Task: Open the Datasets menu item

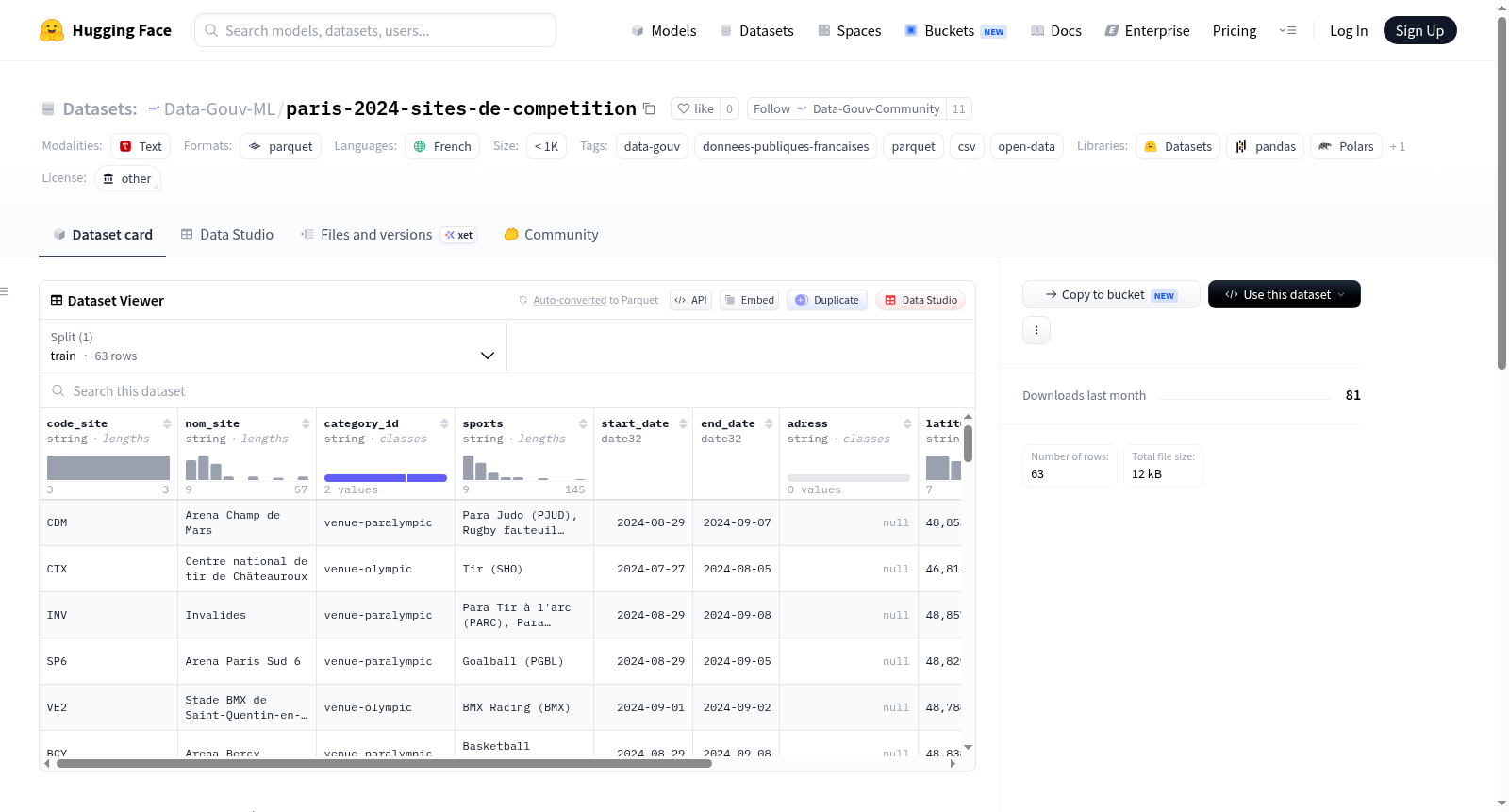Action: (x=756, y=30)
